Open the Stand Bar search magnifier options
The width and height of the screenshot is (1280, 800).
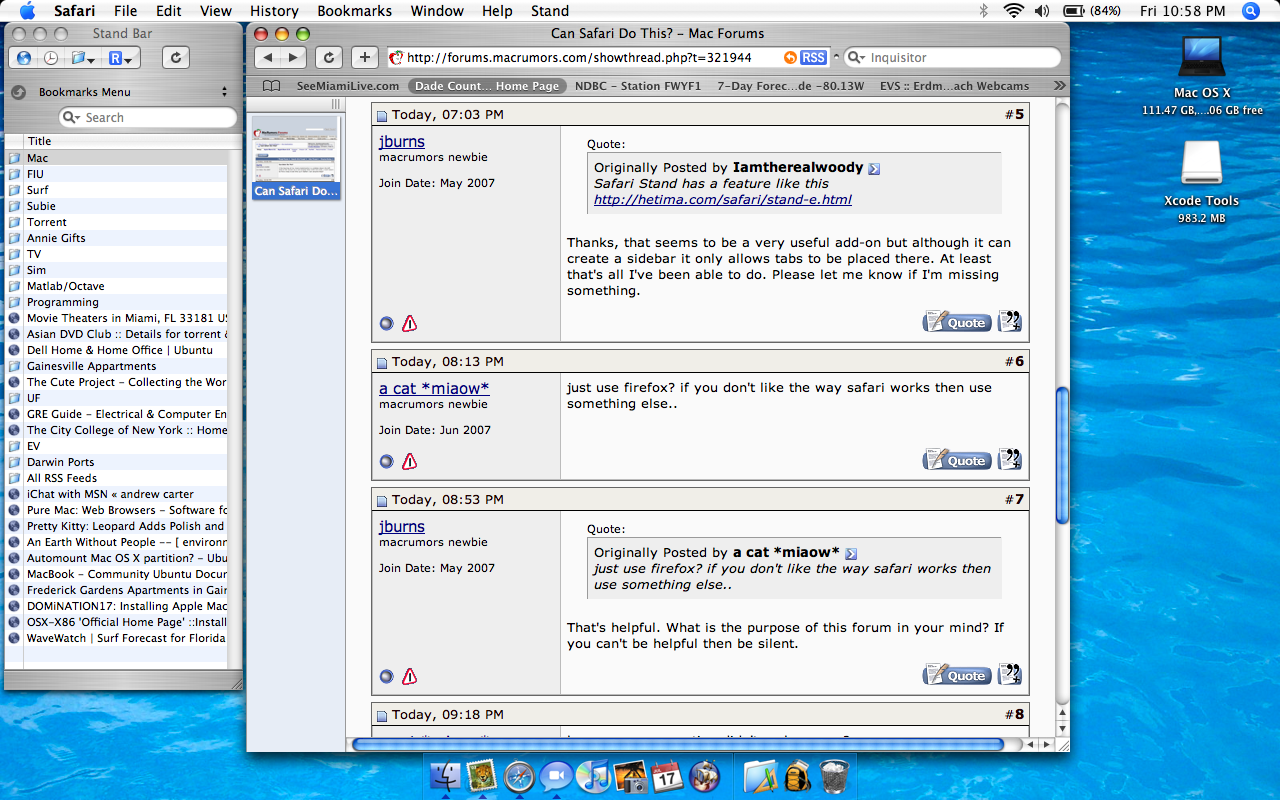coord(71,117)
